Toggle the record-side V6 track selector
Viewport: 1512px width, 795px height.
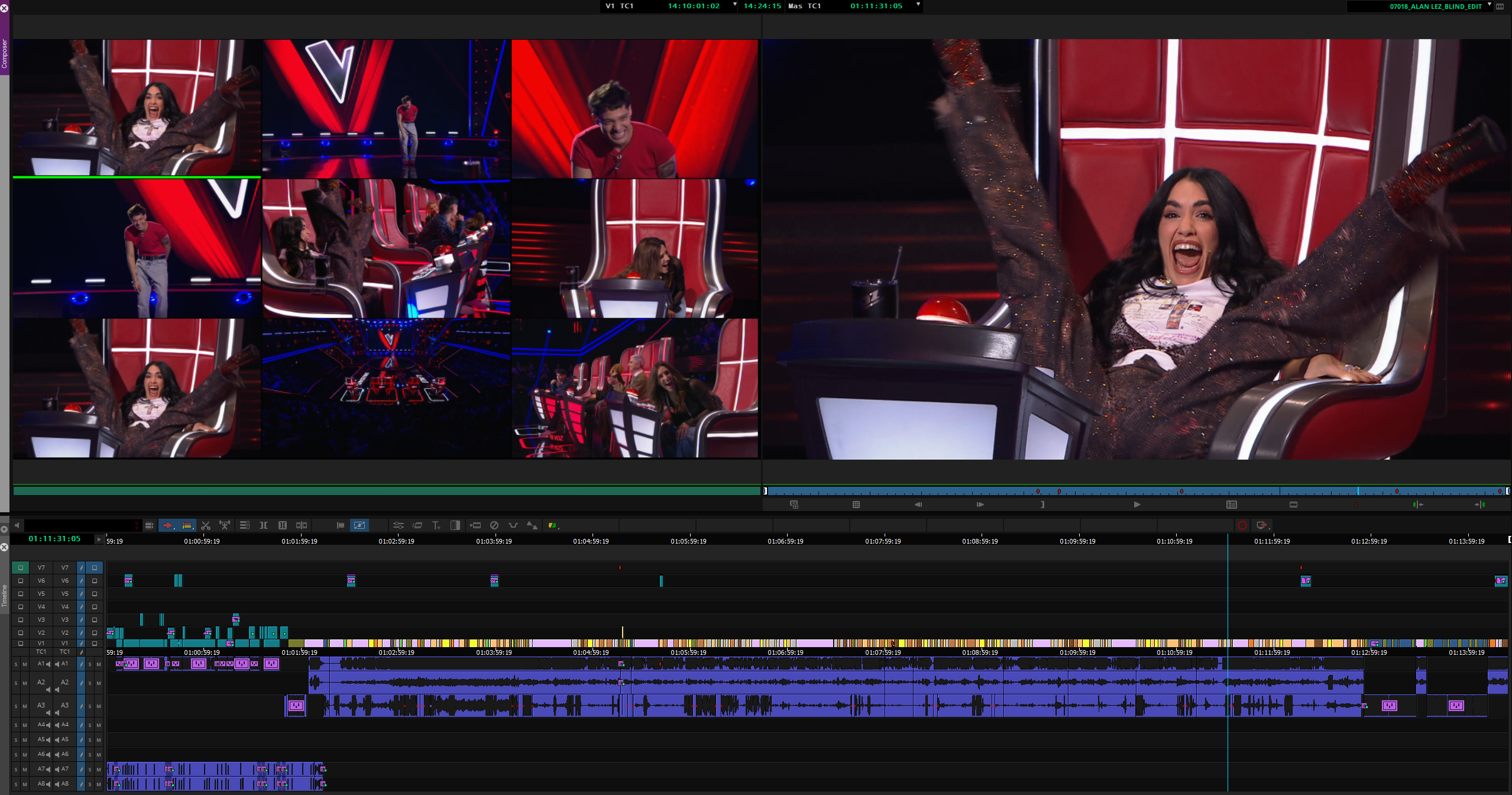coord(65,581)
